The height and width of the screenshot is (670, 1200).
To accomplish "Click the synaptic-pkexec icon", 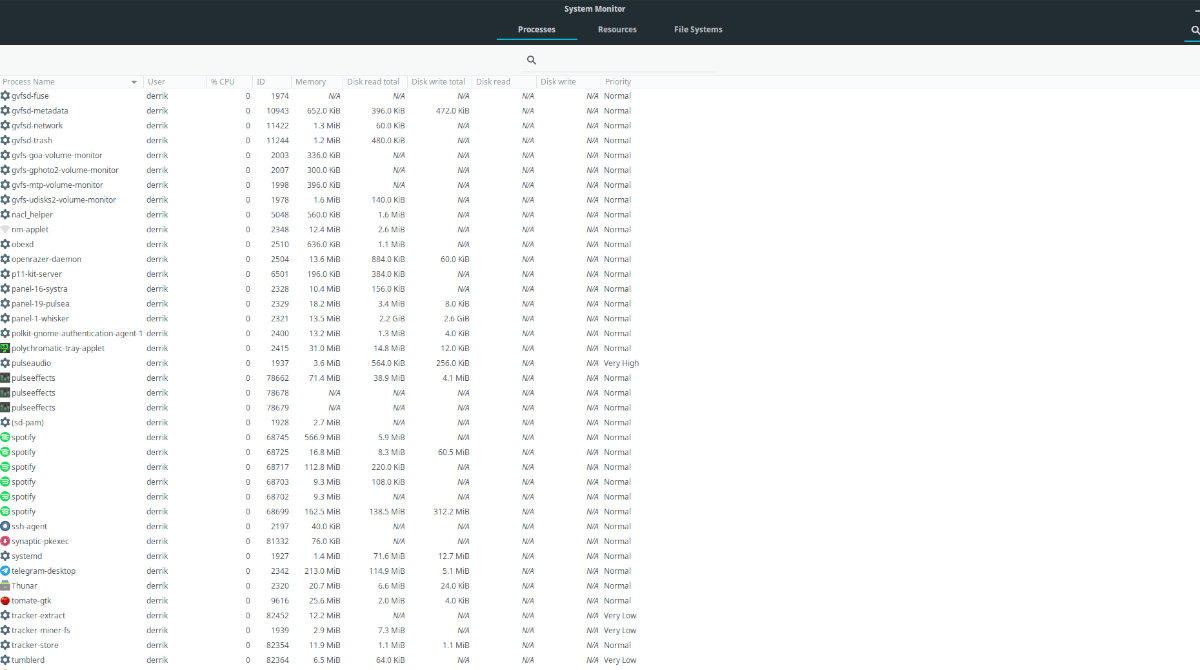I will pyautogui.click(x=5, y=541).
